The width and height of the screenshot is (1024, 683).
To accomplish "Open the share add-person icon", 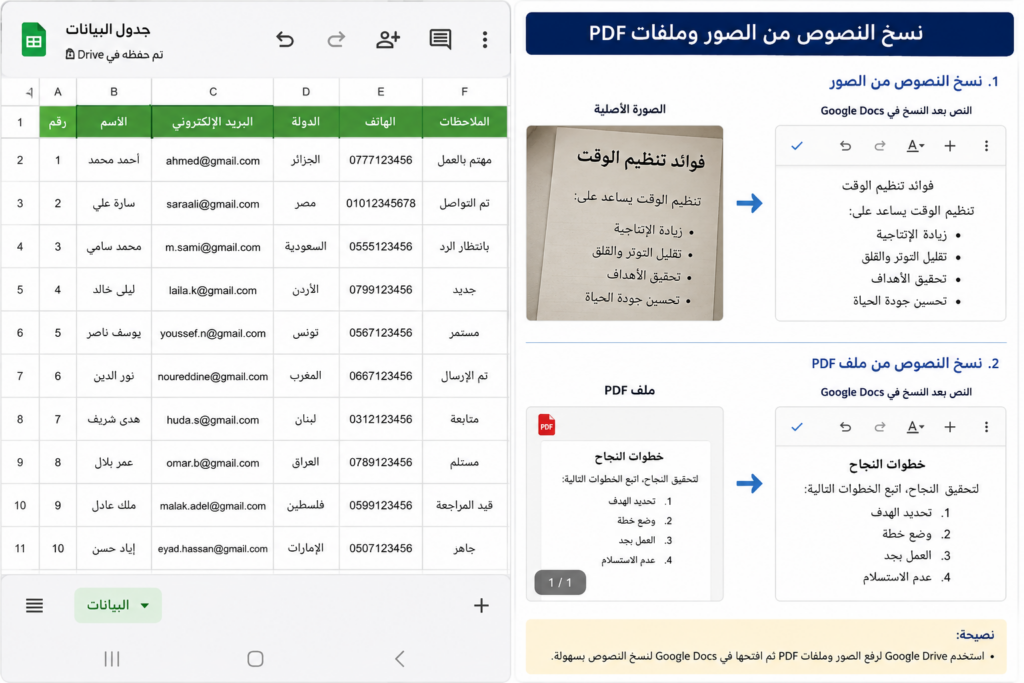I will point(388,40).
